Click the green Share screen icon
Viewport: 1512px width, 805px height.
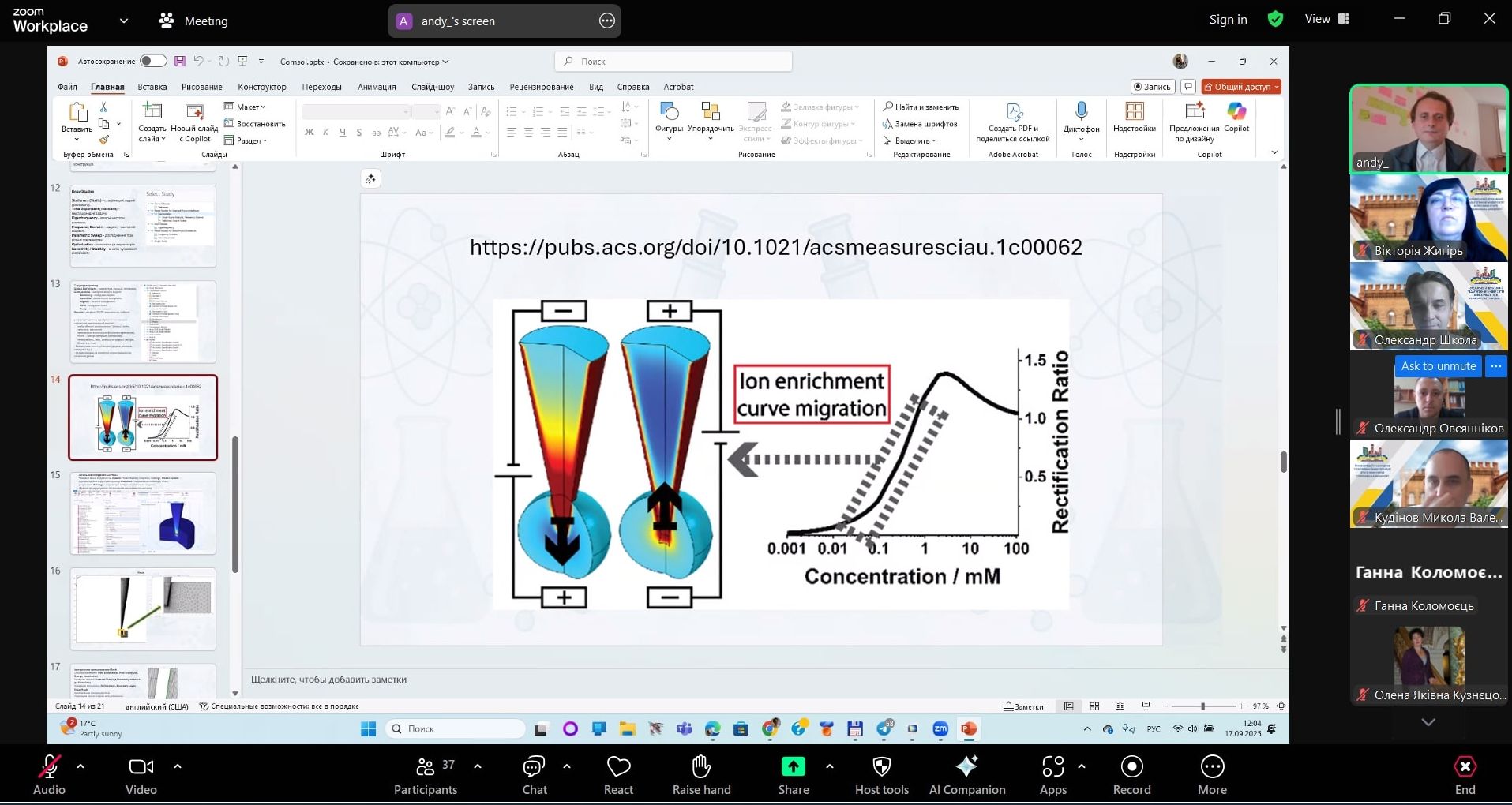coord(793,766)
